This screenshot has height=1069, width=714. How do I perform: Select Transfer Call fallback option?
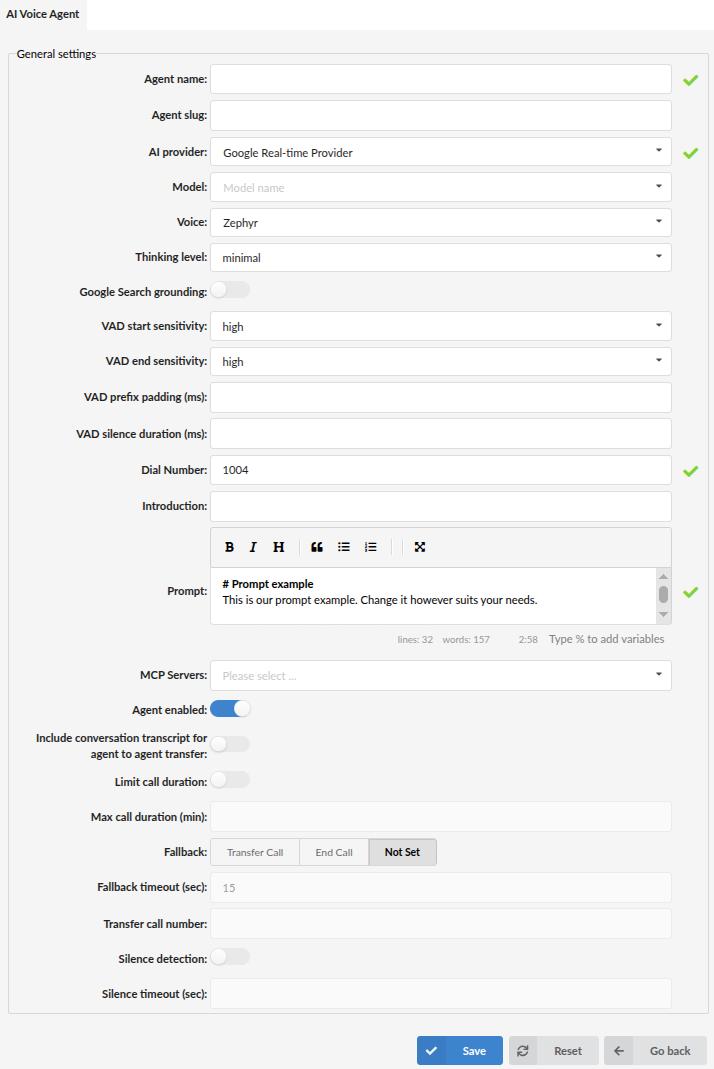coord(255,852)
